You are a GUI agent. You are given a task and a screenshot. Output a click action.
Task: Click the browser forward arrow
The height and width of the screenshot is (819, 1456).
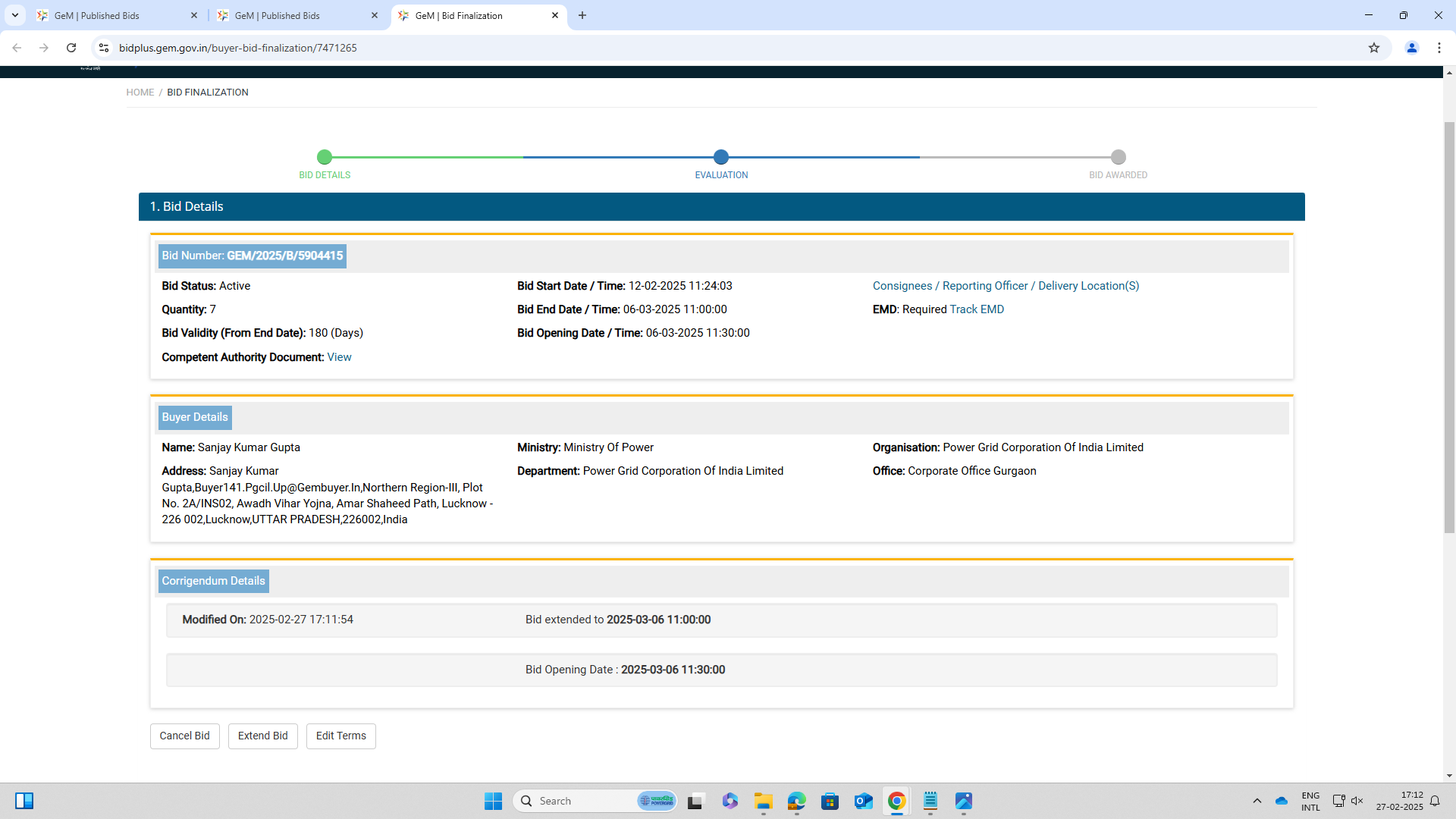44,48
